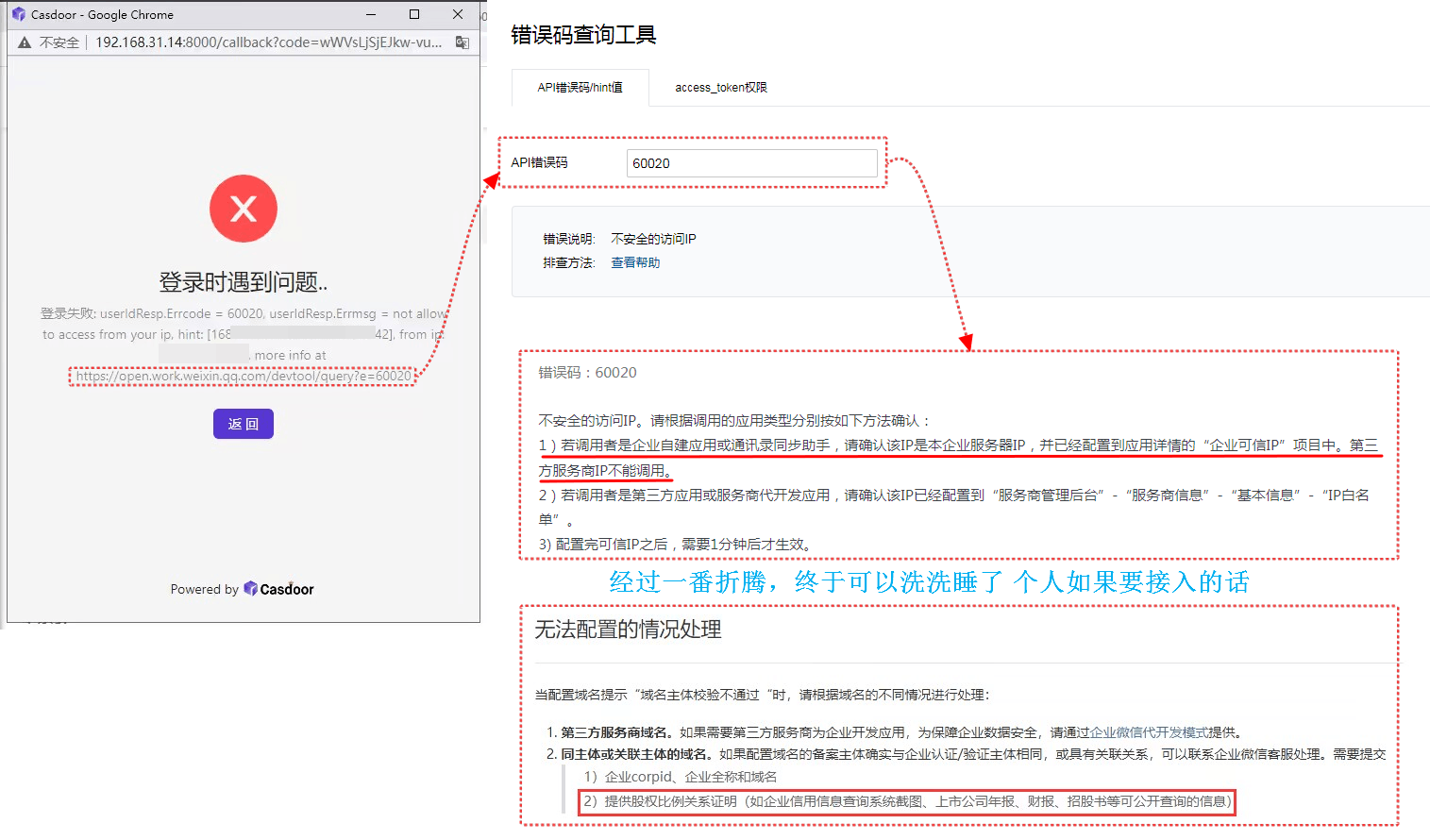Click the 不安全 warning shield icon in address bar
Screen dimensions: 1430x840
click(24, 42)
